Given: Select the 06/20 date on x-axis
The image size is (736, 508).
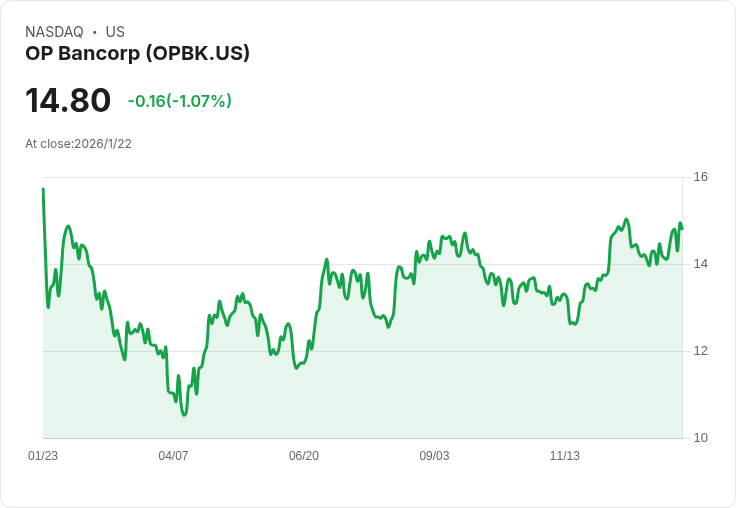Looking at the screenshot, I should pyautogui.click(x=304, y=456).
